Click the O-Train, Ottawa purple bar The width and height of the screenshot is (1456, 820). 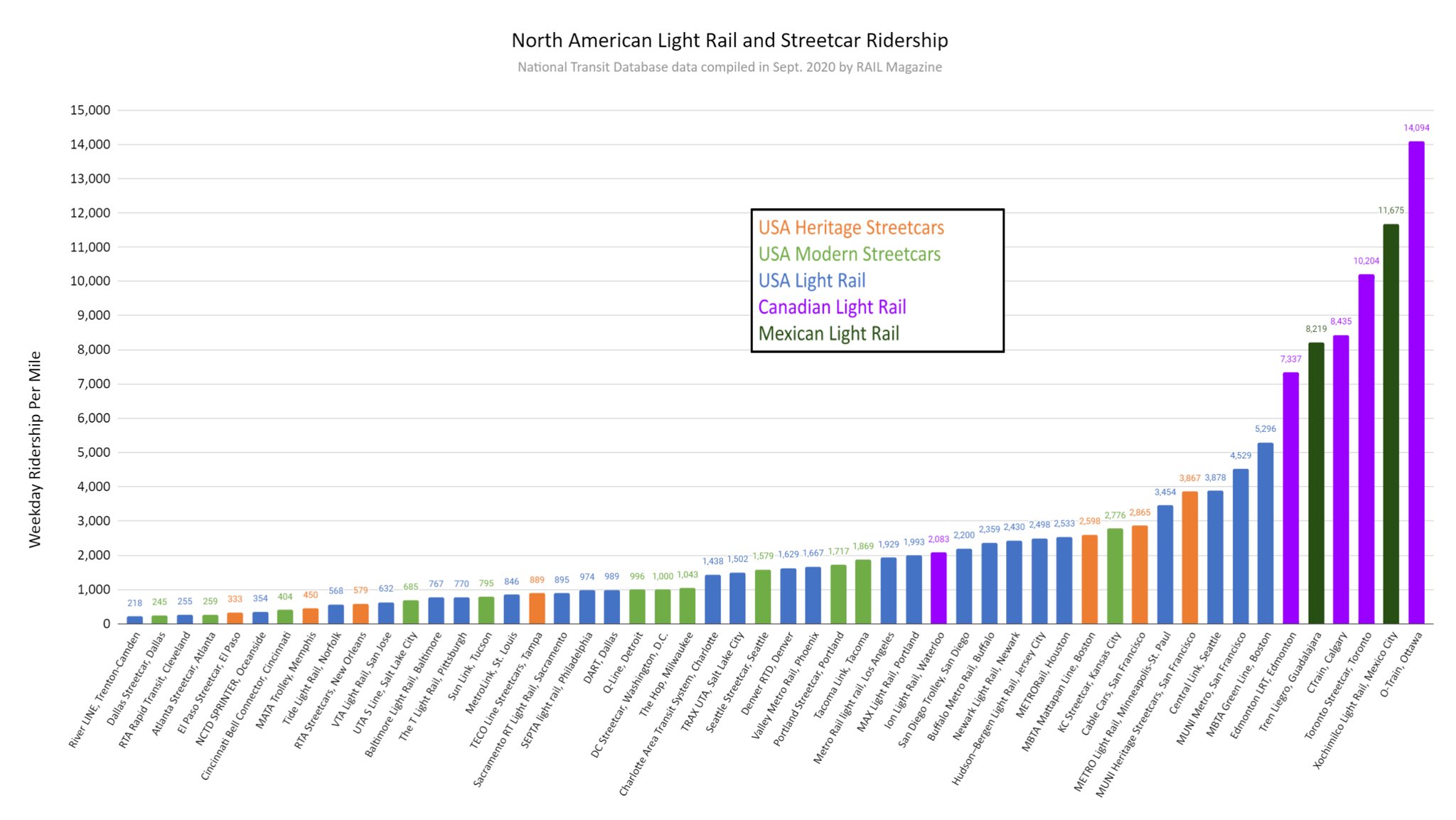pos(1416,384)
